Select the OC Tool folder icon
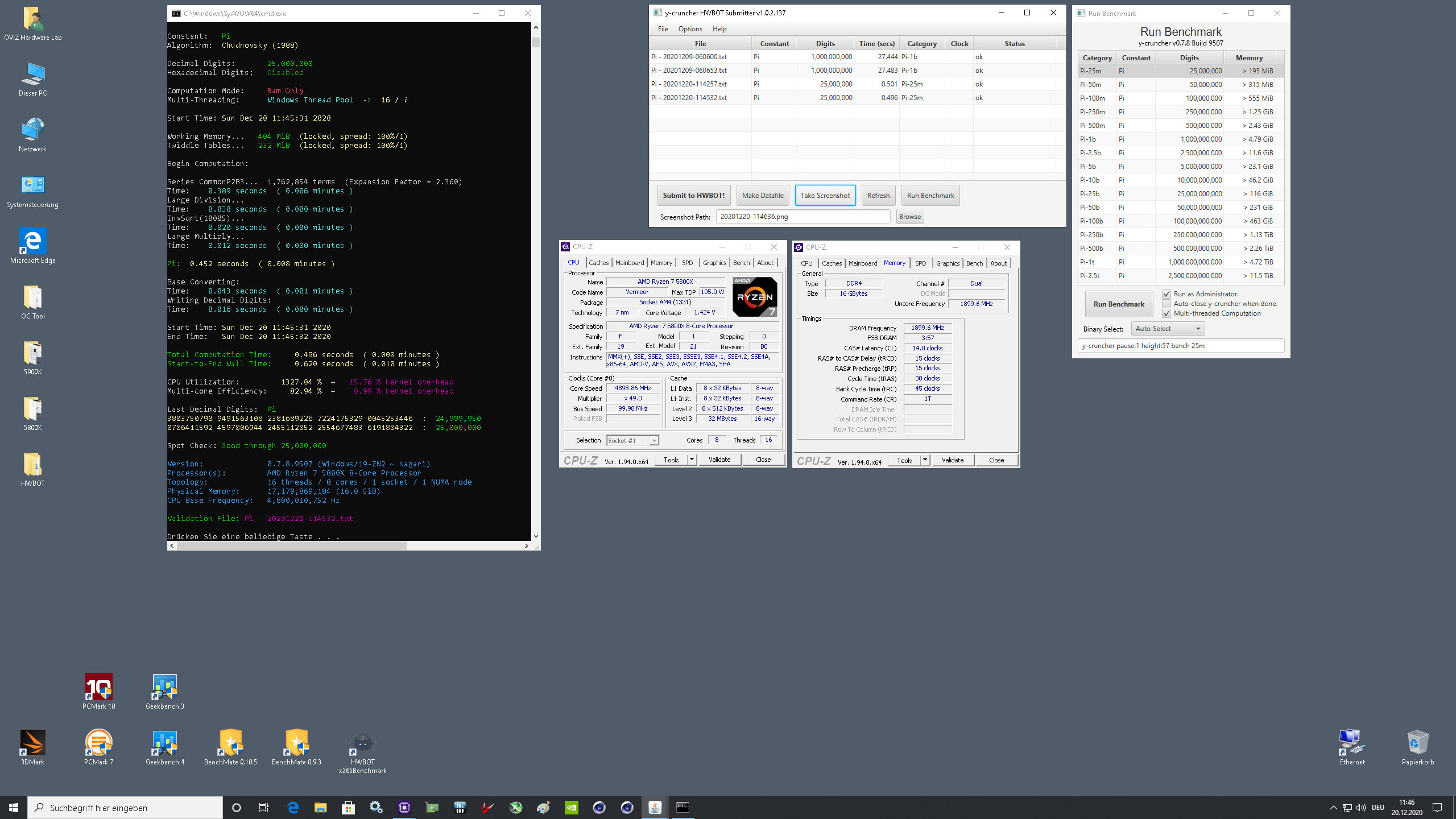This screenshot has height=819, width=1456. (32, 303)
